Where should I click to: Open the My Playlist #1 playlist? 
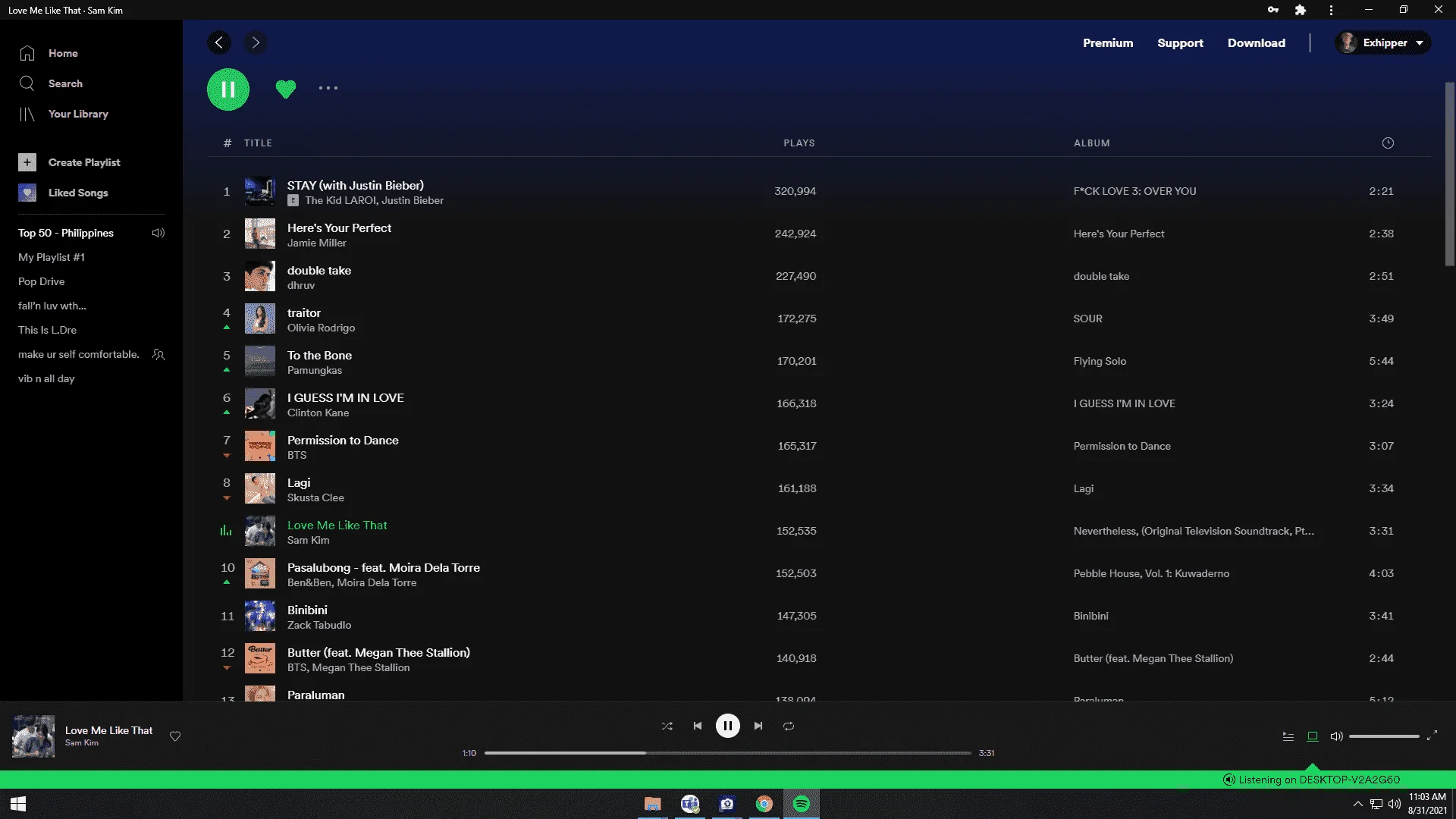click(x=52, y=257)
